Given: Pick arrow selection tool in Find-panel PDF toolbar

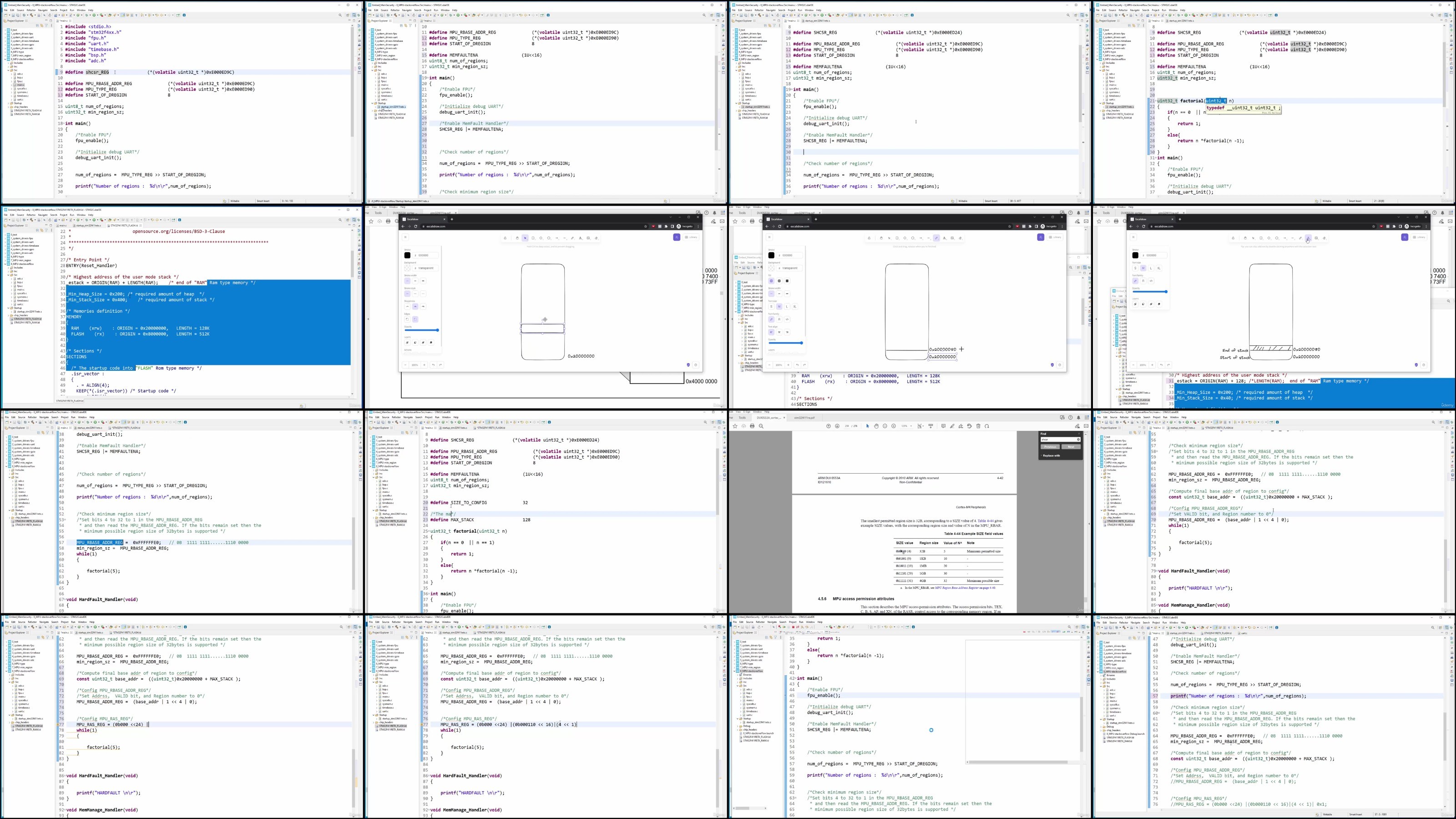Looking at the screenshot, I should (868, 426).
